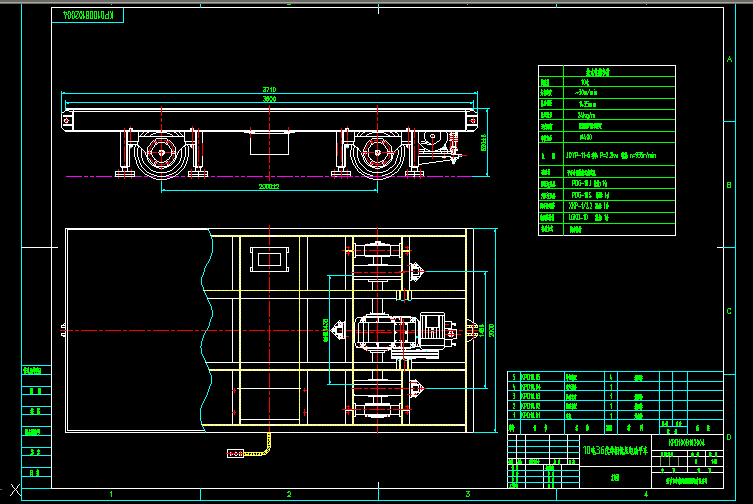Select the gearbox motor in plan view
The height and width of the screenshot is (504, 753).
[x=382, y=330]
